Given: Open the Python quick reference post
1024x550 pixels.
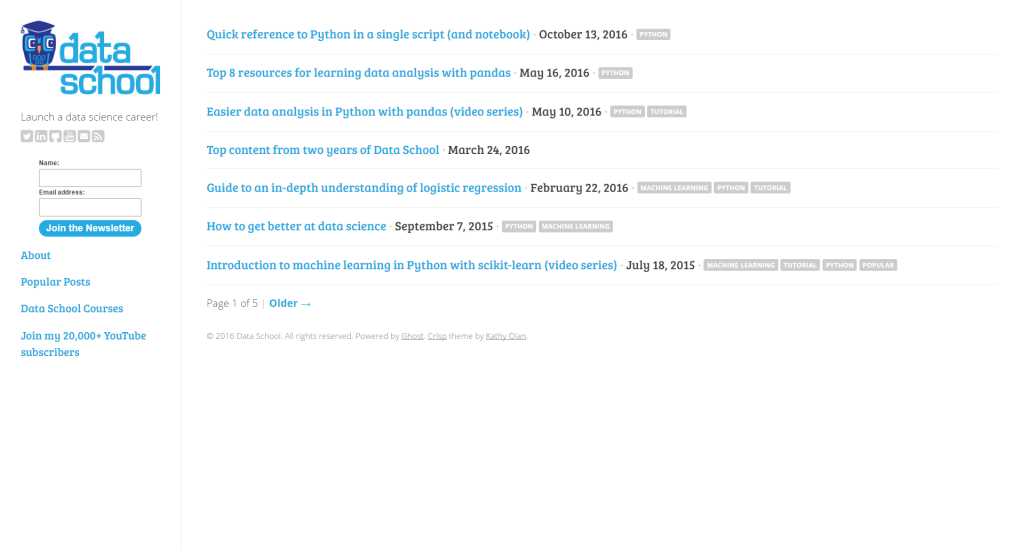Looking at the screenshot, I should click(368, 34).
